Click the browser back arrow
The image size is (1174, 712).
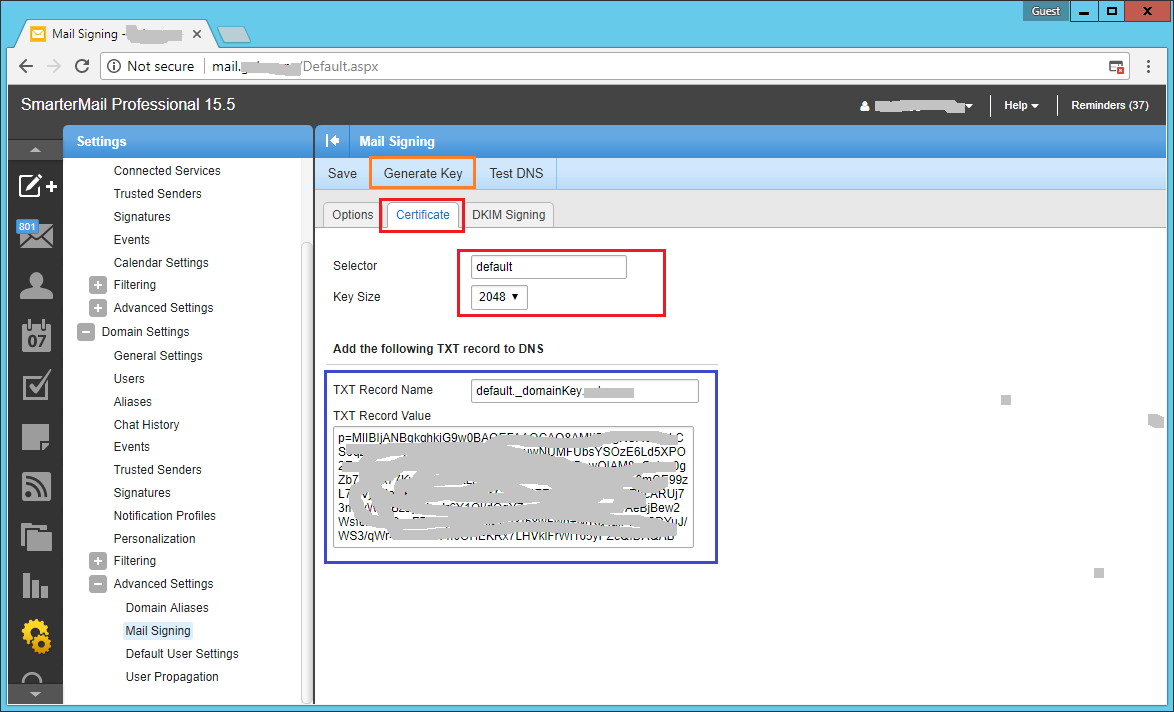pyautogui.click(x=26, y=66)
